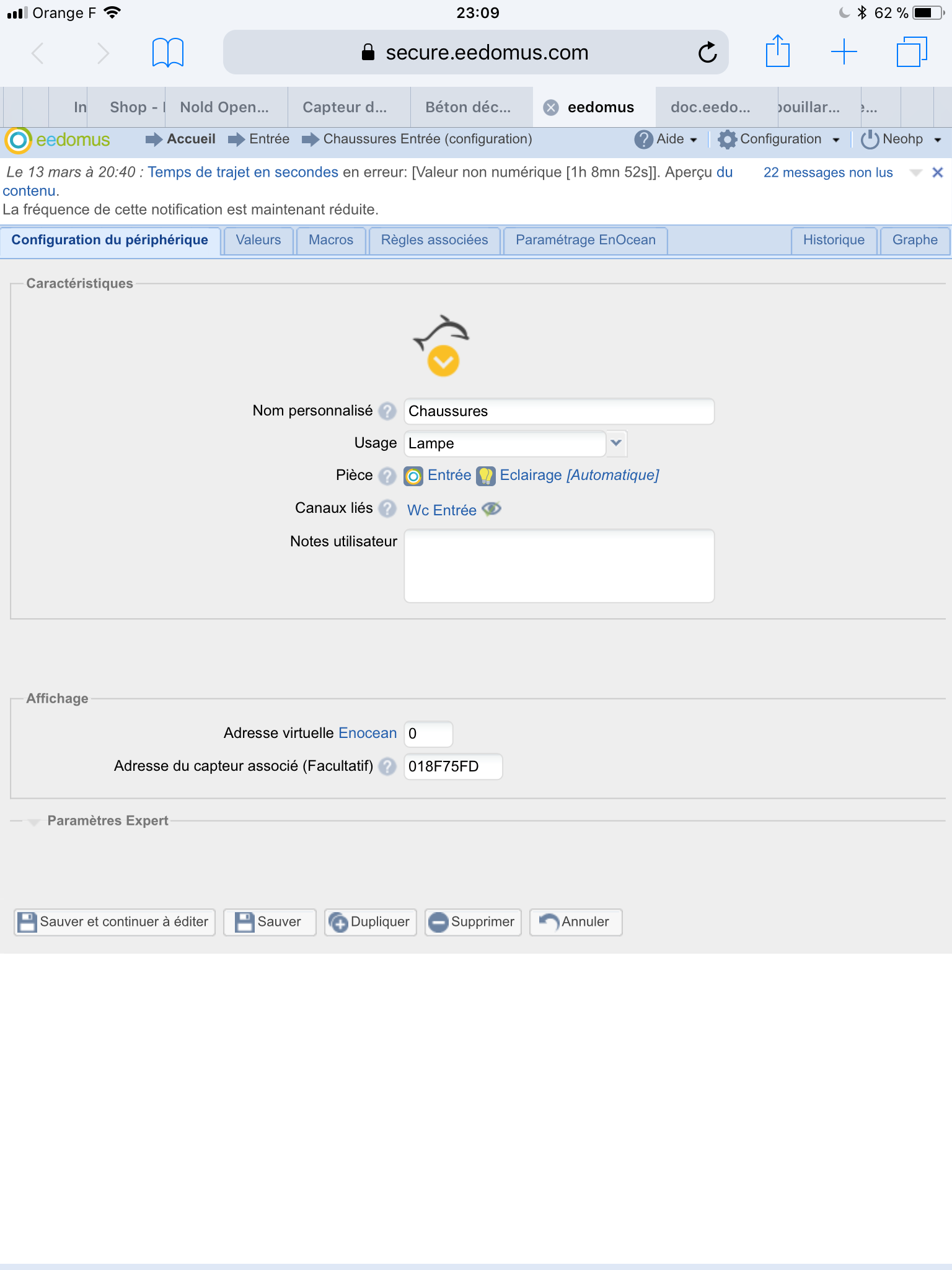952x1270 pixels.
Task: Open 22 messages non lus link
Action: [828, 173]
